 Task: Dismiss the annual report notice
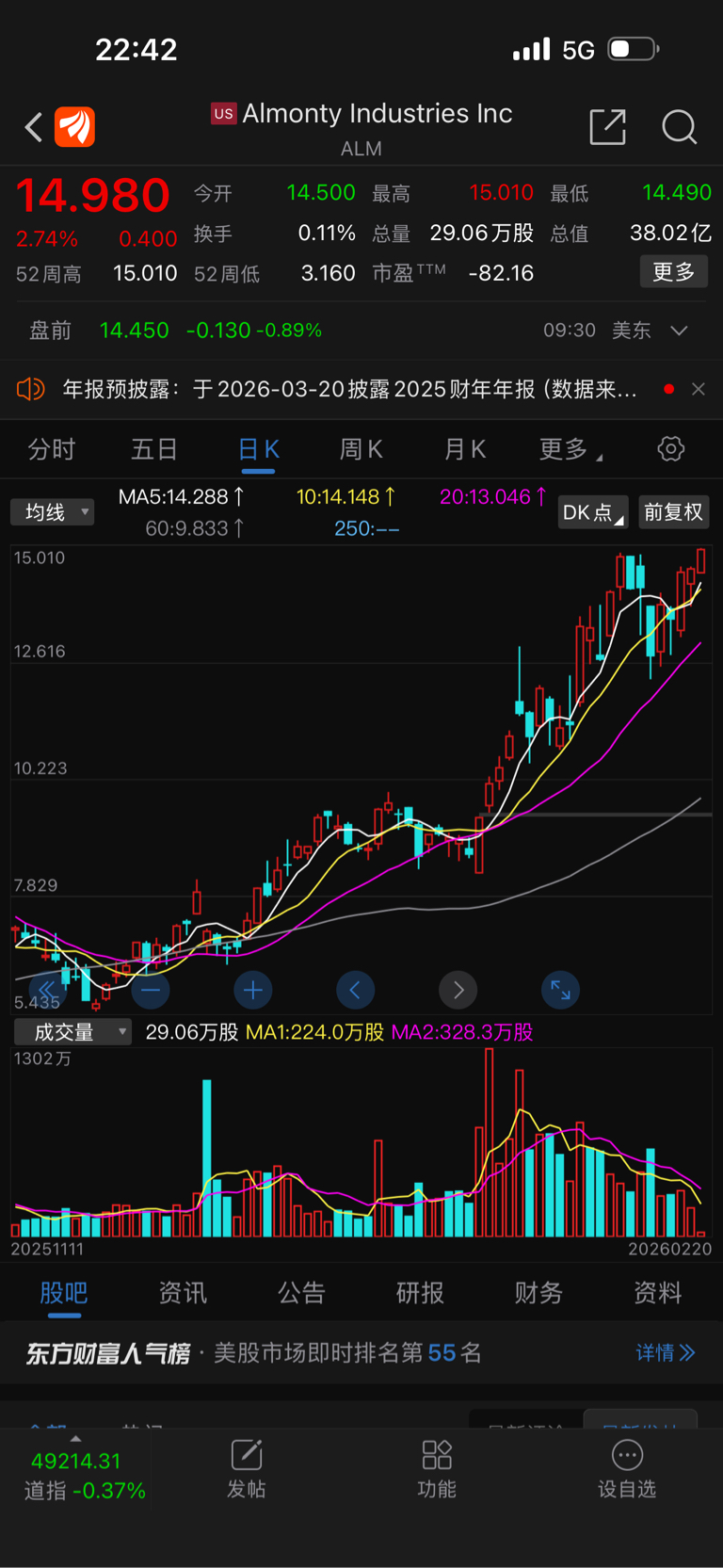[698, 389]
